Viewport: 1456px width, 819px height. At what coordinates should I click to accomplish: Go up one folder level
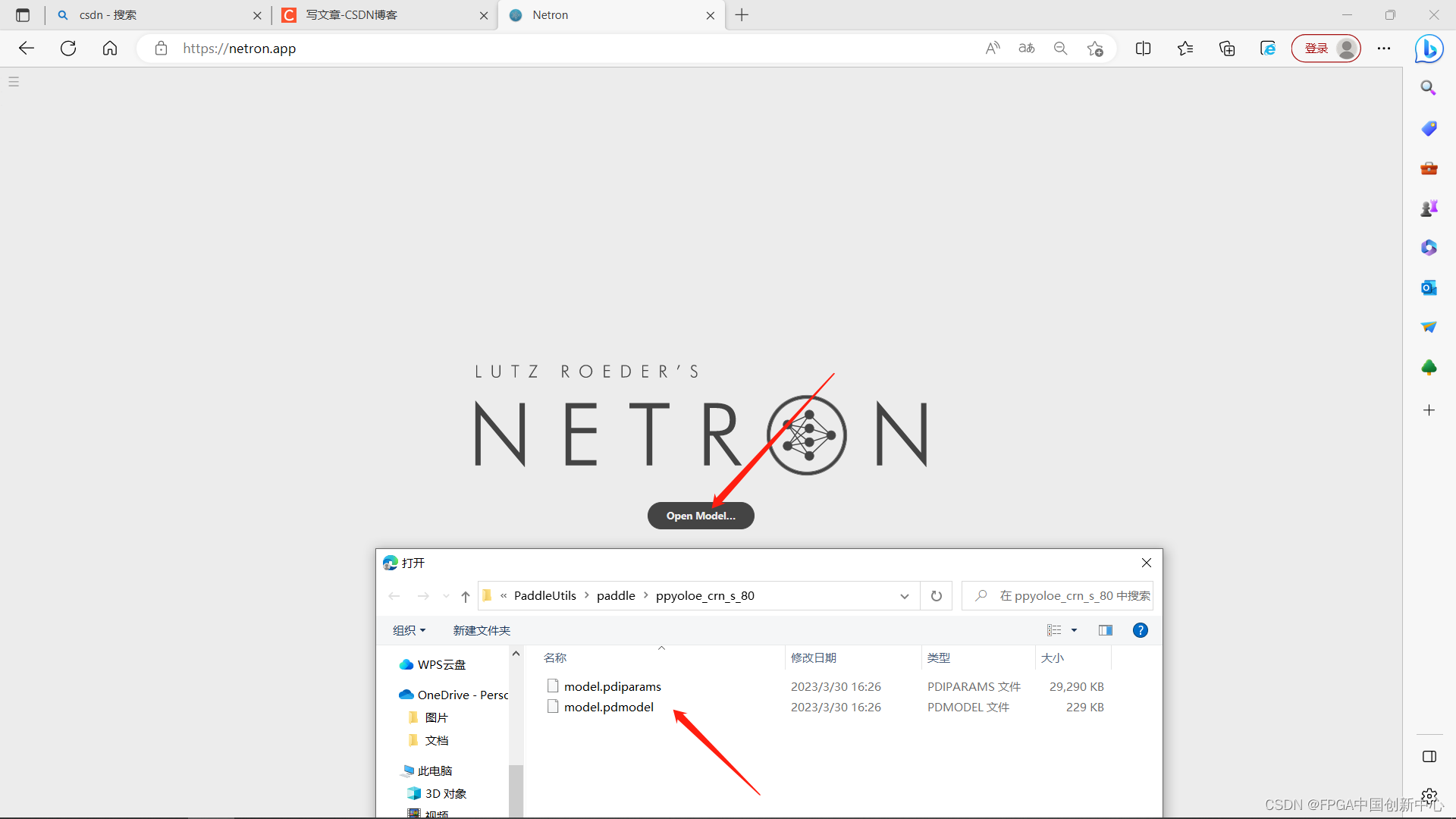click(466, 596)
